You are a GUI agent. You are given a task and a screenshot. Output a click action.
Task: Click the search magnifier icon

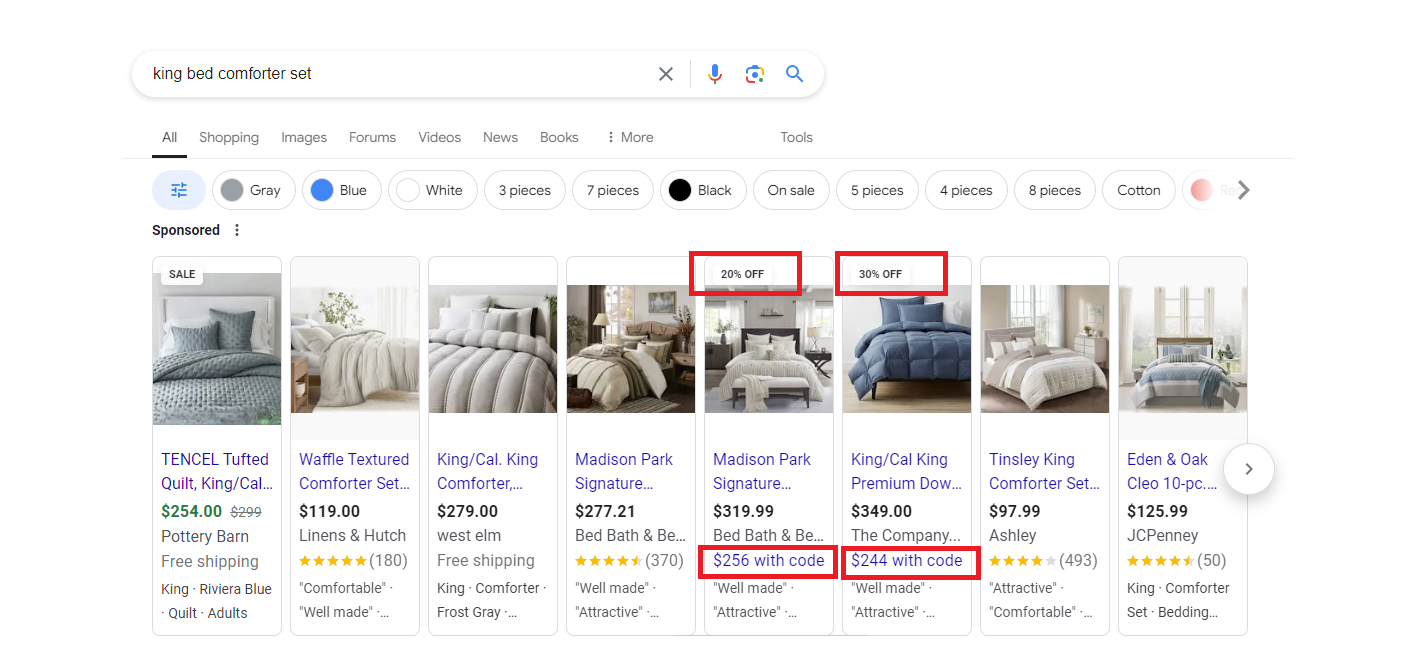tap(794, 73)
